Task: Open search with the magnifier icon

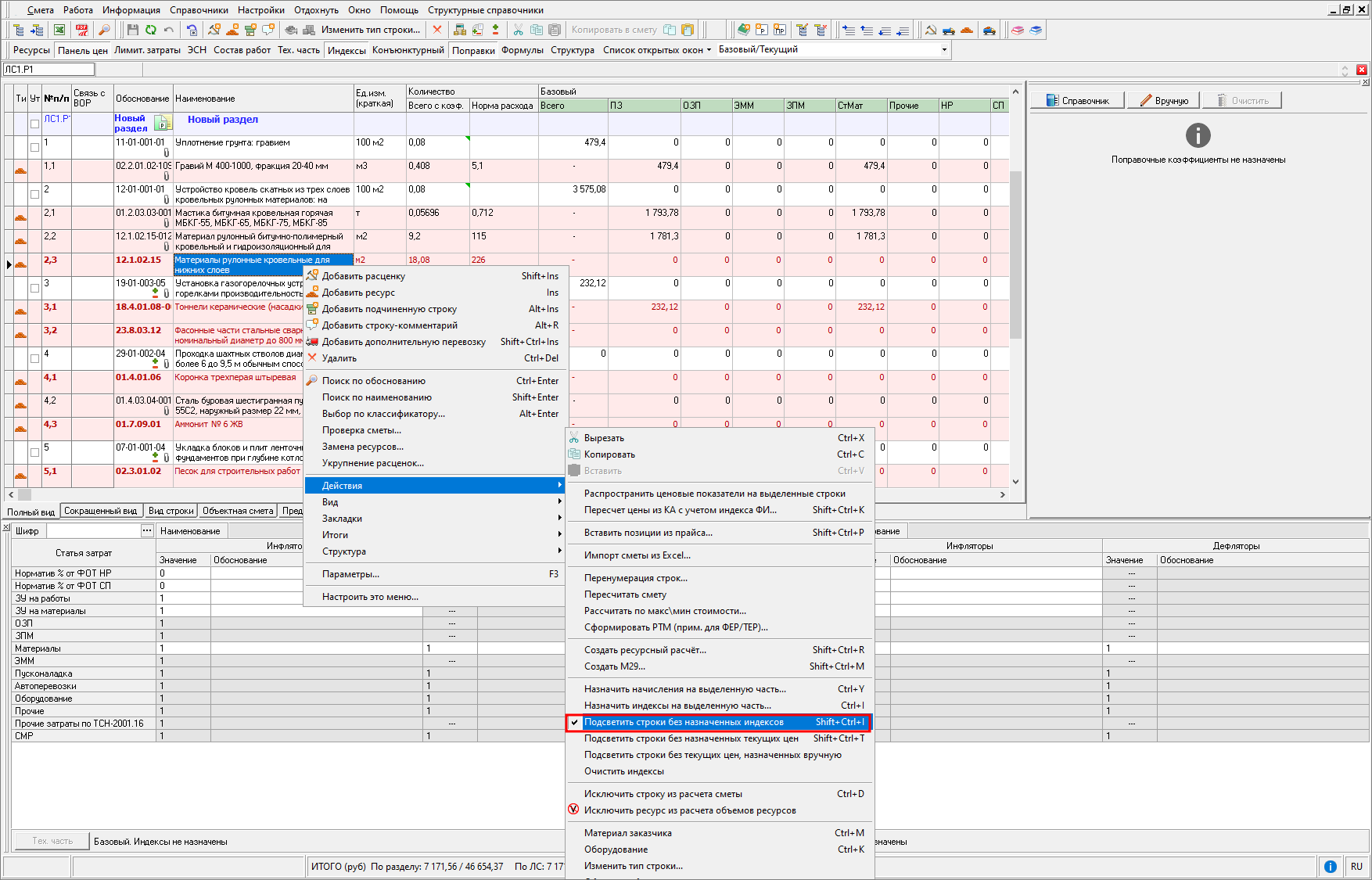Action: pos(103,30)
